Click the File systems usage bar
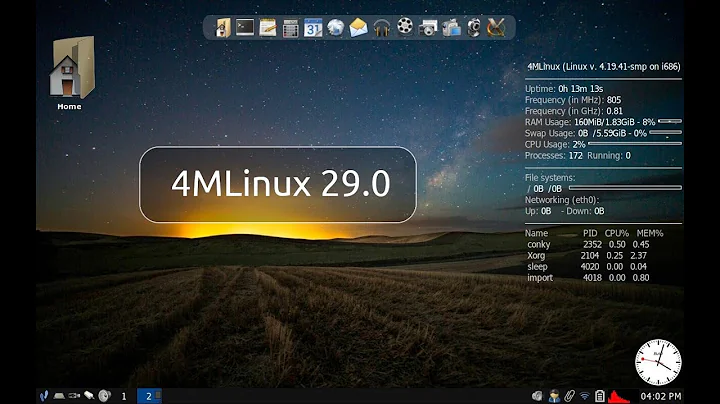This screenshot has height=404, width=720. 625,188
